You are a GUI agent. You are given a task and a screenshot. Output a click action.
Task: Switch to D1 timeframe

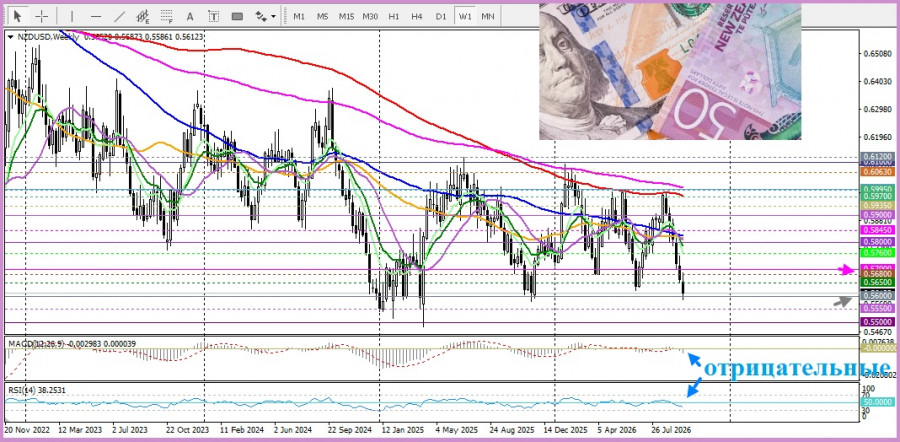click(x=441, y=16)
